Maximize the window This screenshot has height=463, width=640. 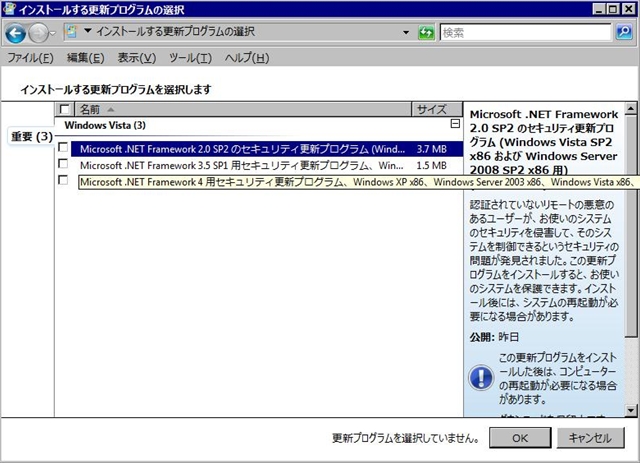coord(613,9)
